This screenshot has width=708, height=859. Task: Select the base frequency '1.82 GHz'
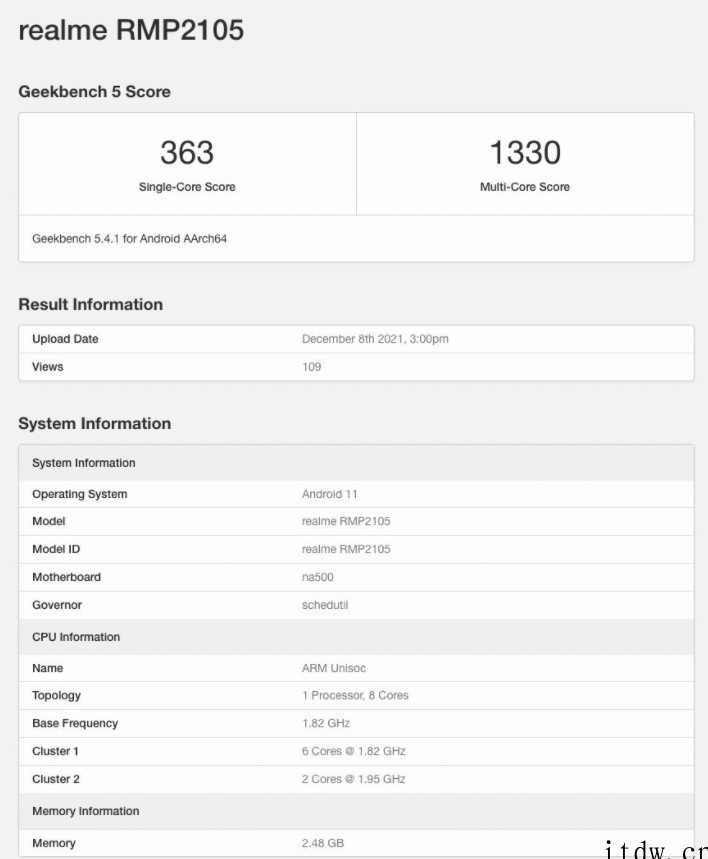(326, 724)
